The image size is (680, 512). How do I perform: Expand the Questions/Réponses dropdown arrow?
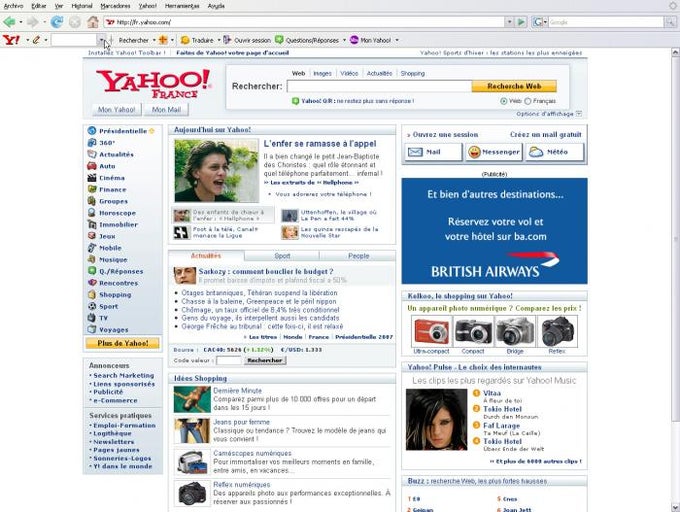click(x=344, y=40)
